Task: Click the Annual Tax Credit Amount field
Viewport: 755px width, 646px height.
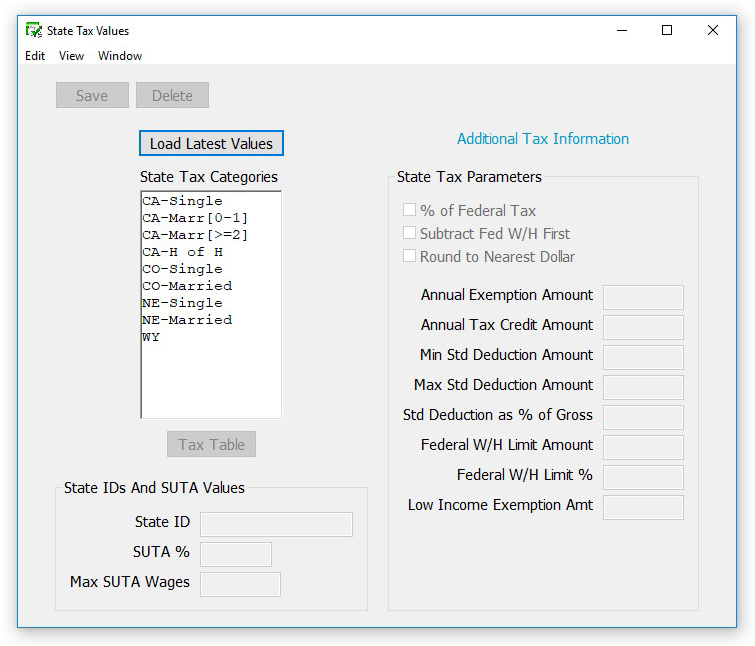Action: pyautogui.click(x=643, y=327)
